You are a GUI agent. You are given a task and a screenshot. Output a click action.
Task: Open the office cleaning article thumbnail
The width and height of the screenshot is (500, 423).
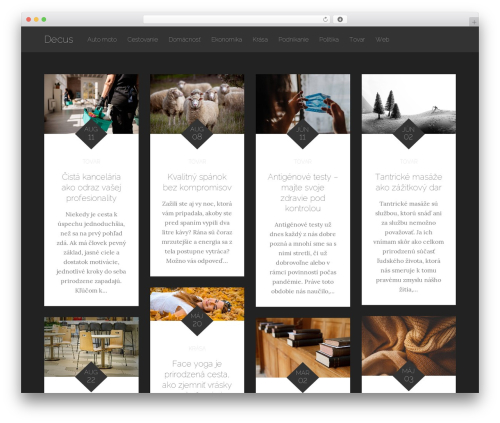point(91,103)
